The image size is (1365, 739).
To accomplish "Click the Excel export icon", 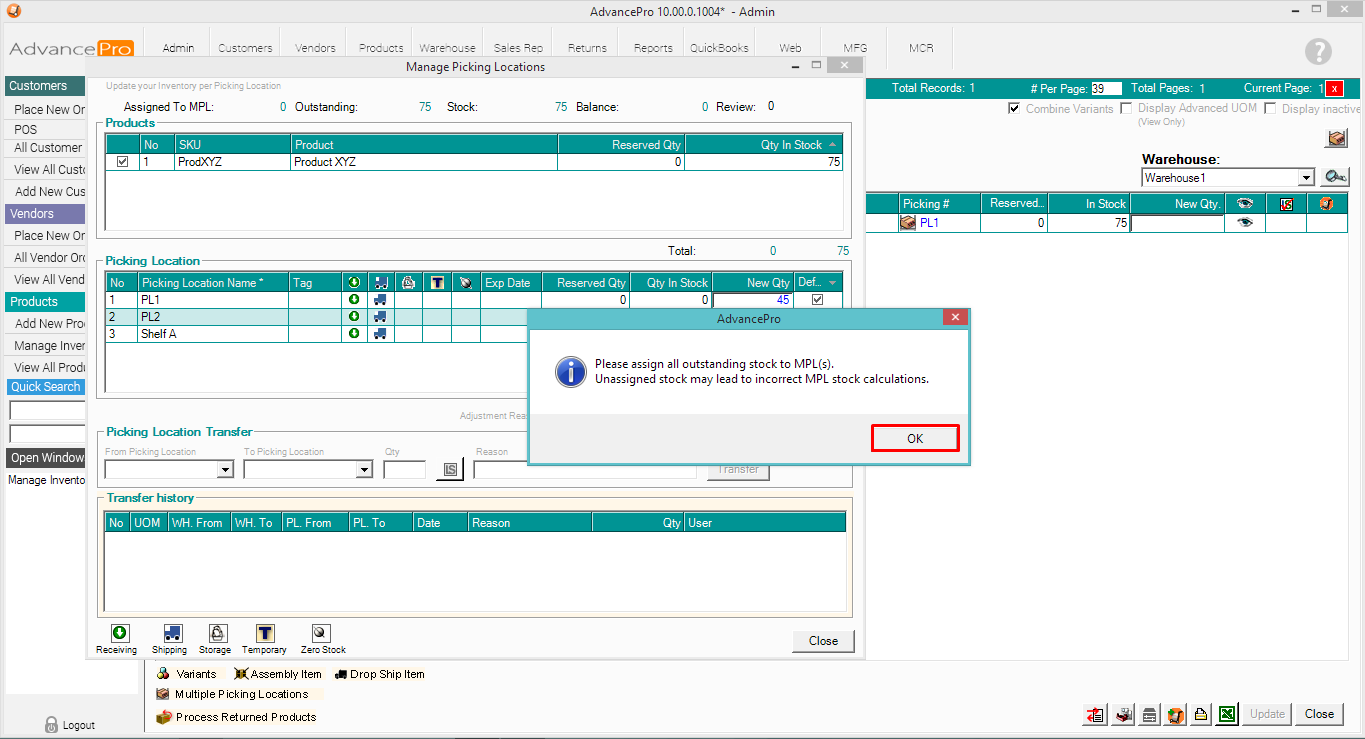I will coord(1227,714).
